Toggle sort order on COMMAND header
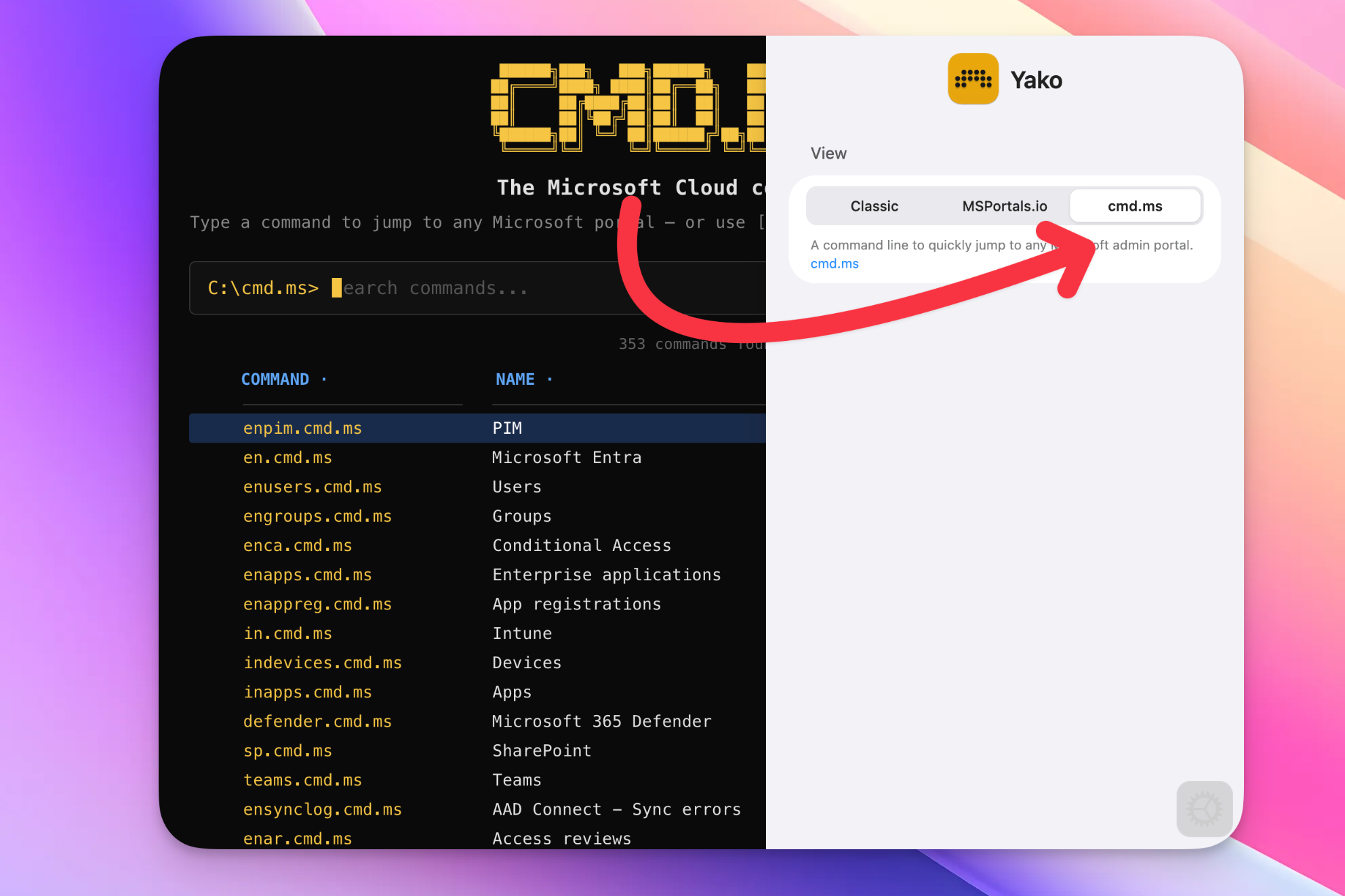Image resolution: width=1345 pixels, height=896 pixels. point(275,379)
